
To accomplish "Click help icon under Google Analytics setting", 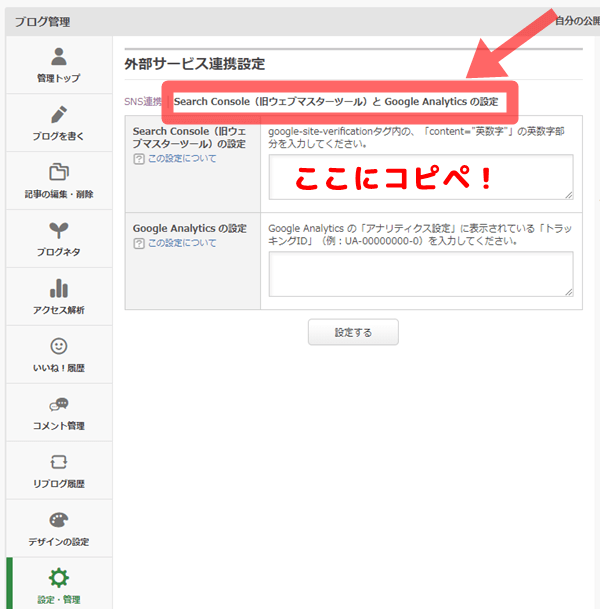I will pos(139,244).
